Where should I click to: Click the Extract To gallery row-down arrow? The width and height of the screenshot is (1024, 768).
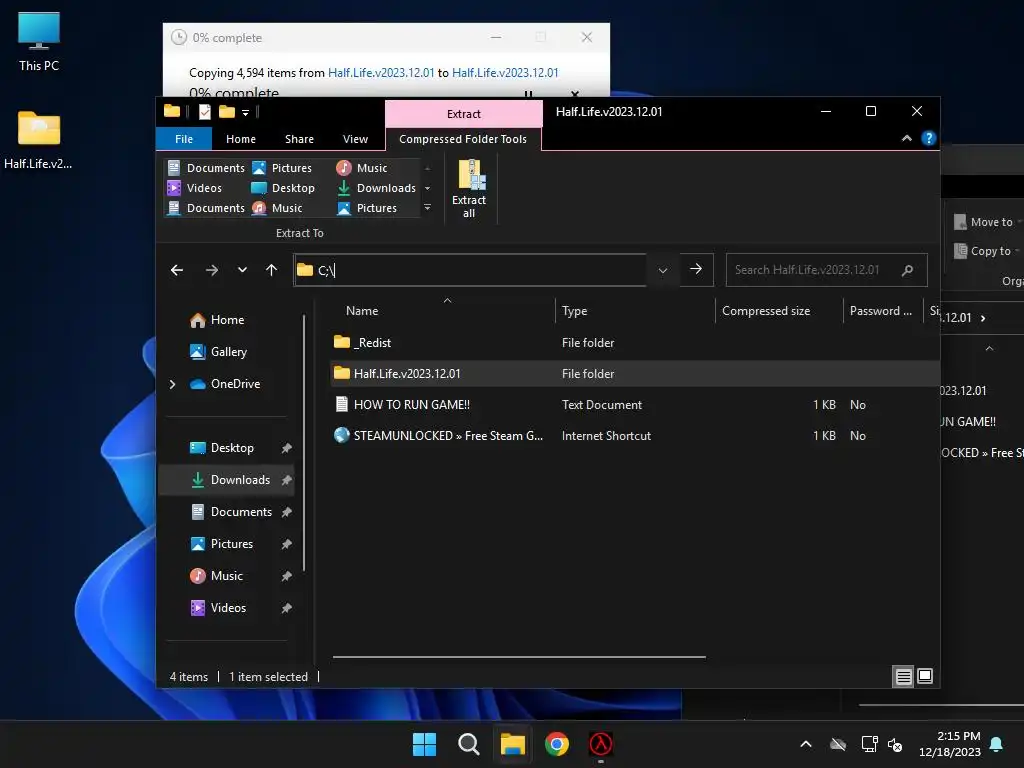[428, 188]
